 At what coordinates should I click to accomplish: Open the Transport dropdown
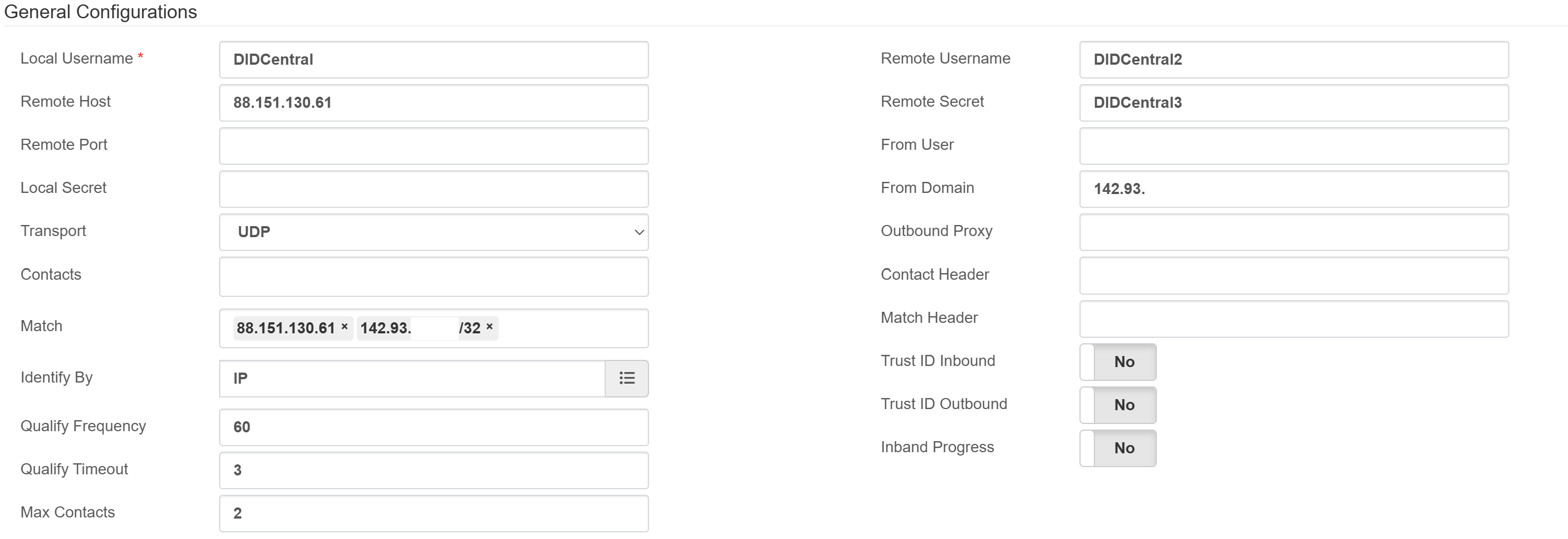434,232
